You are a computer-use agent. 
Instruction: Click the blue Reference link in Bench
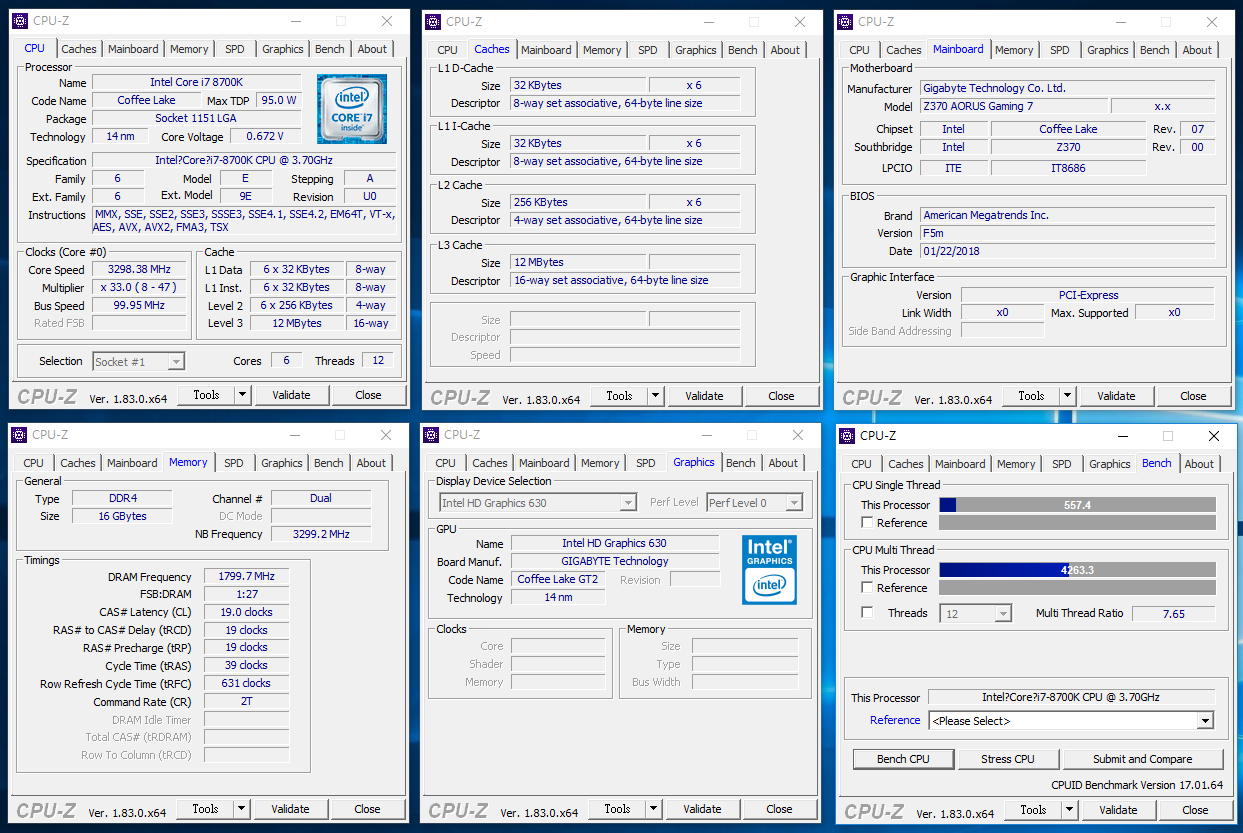coord(895,720)
